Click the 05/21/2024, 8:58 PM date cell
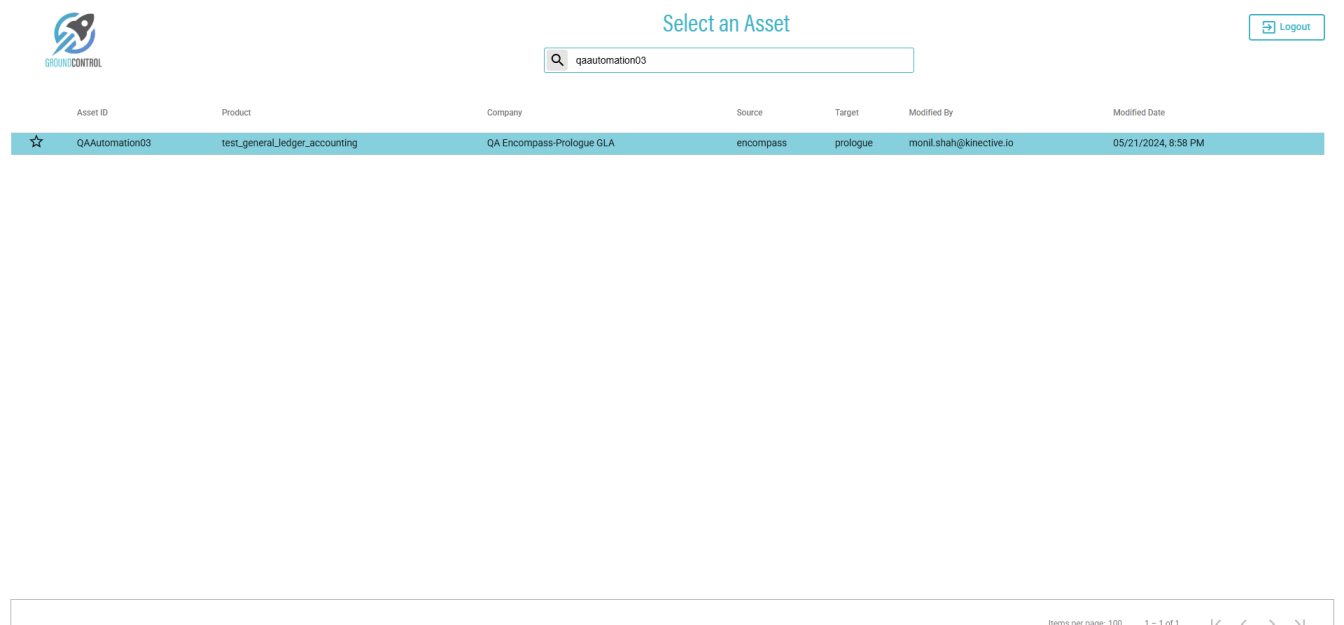Viewport: 1344px width, 625px height. click(1158, 143)
